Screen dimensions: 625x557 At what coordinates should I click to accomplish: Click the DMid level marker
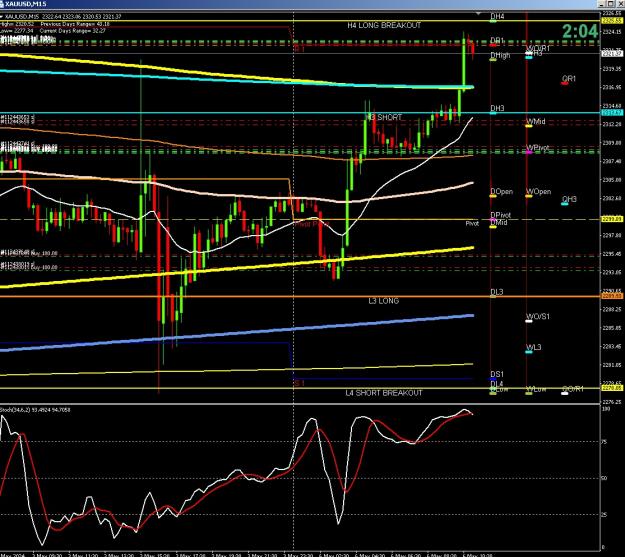point(499,222)
